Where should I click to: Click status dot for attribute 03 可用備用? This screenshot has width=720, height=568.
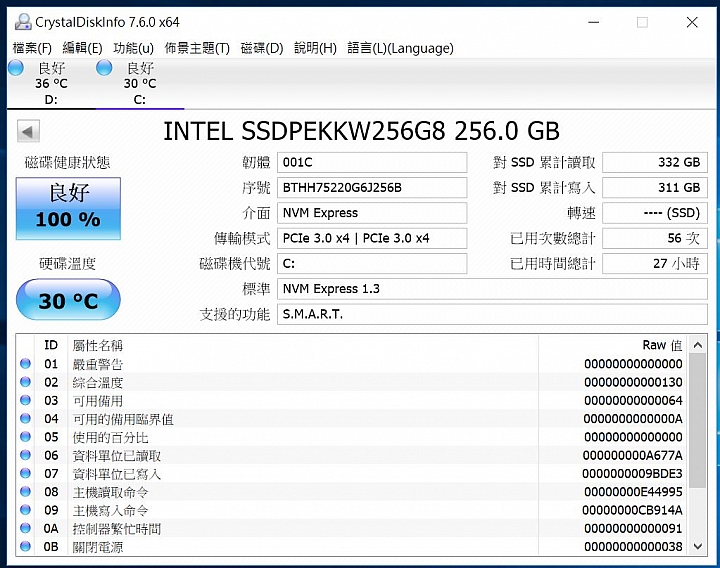(x=25, y=400)
